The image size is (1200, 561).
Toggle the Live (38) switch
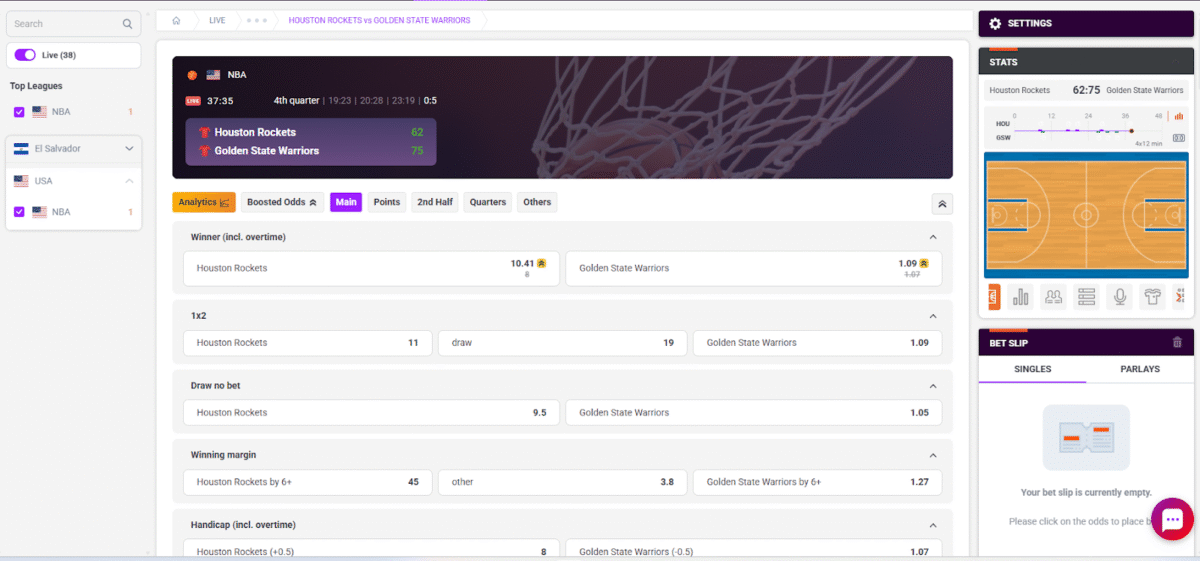coord(25,55)
